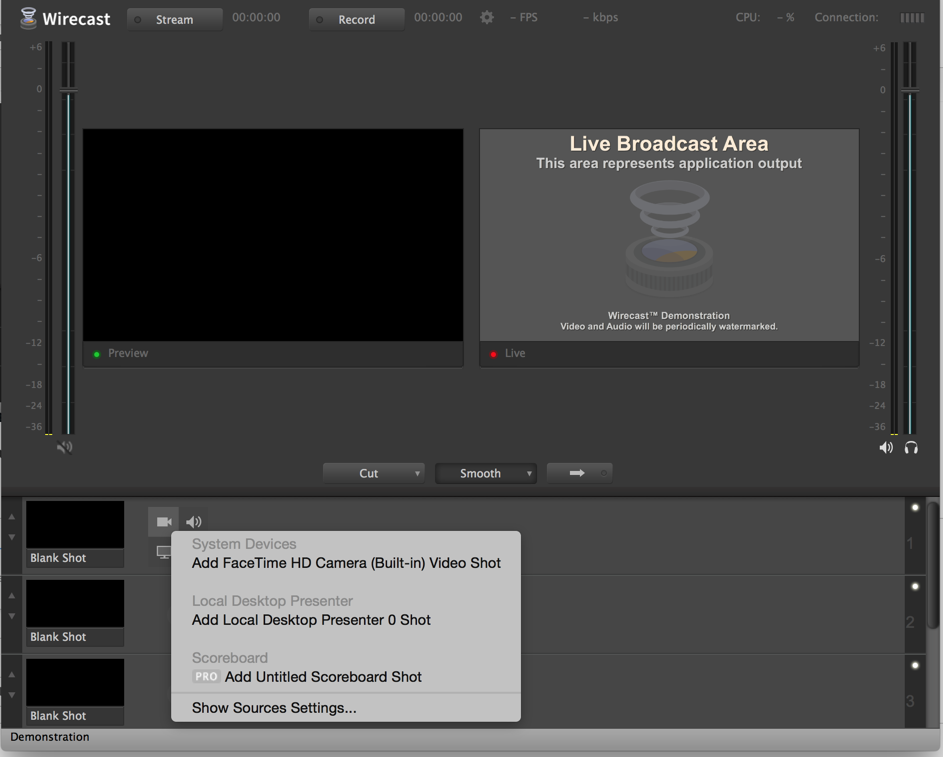Open the output settings gear icon

pyautogui.click(x=487, y=17)
